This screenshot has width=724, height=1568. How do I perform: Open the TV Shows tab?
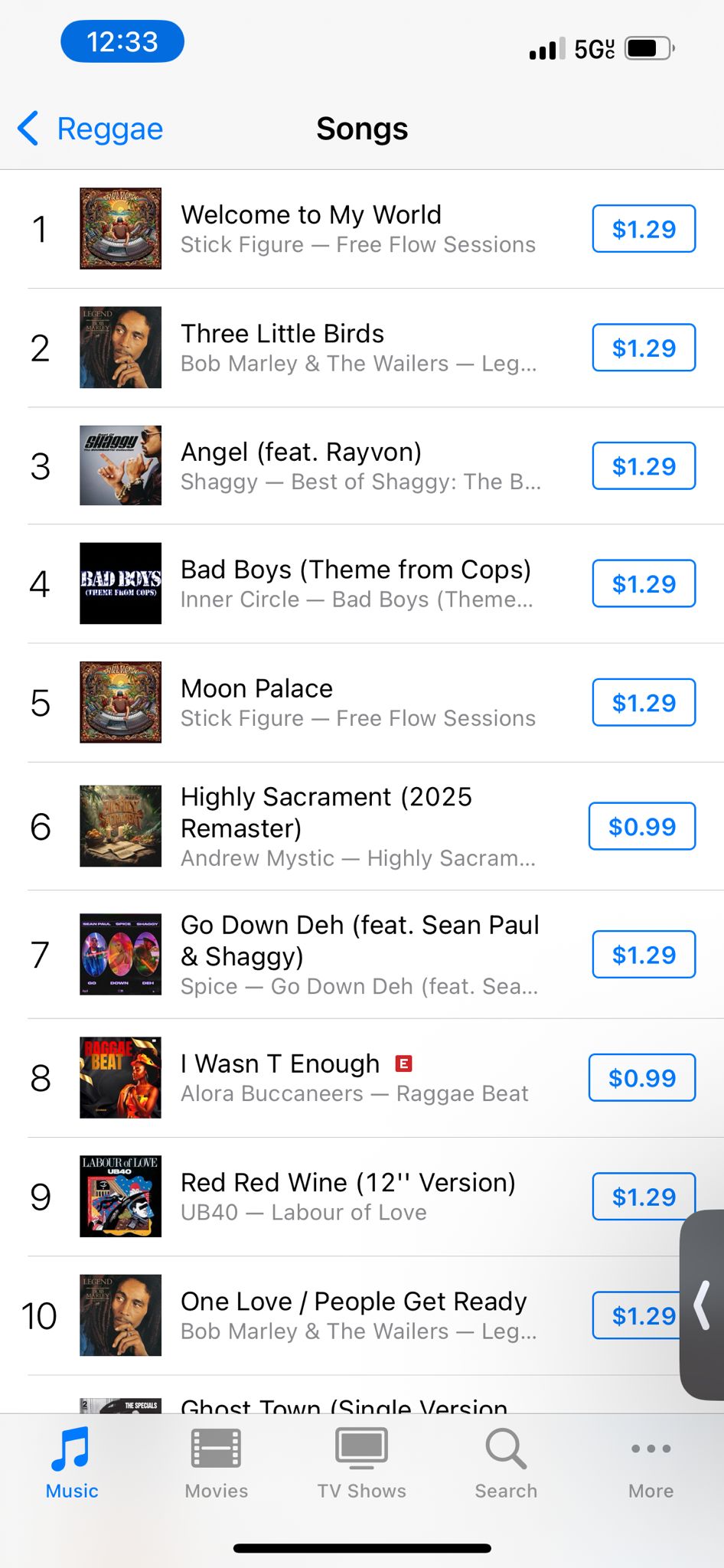tap(361, 1449)
